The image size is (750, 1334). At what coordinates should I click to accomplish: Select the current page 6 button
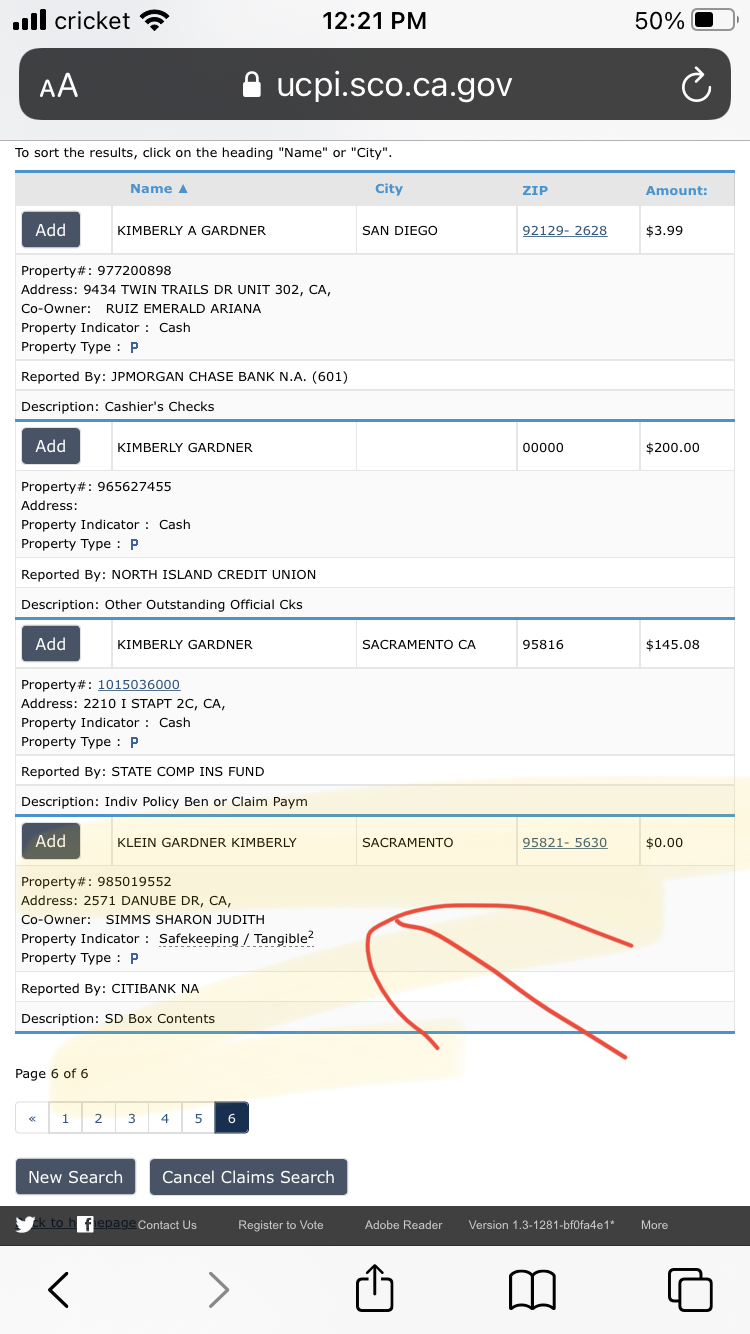(231, 1118)
